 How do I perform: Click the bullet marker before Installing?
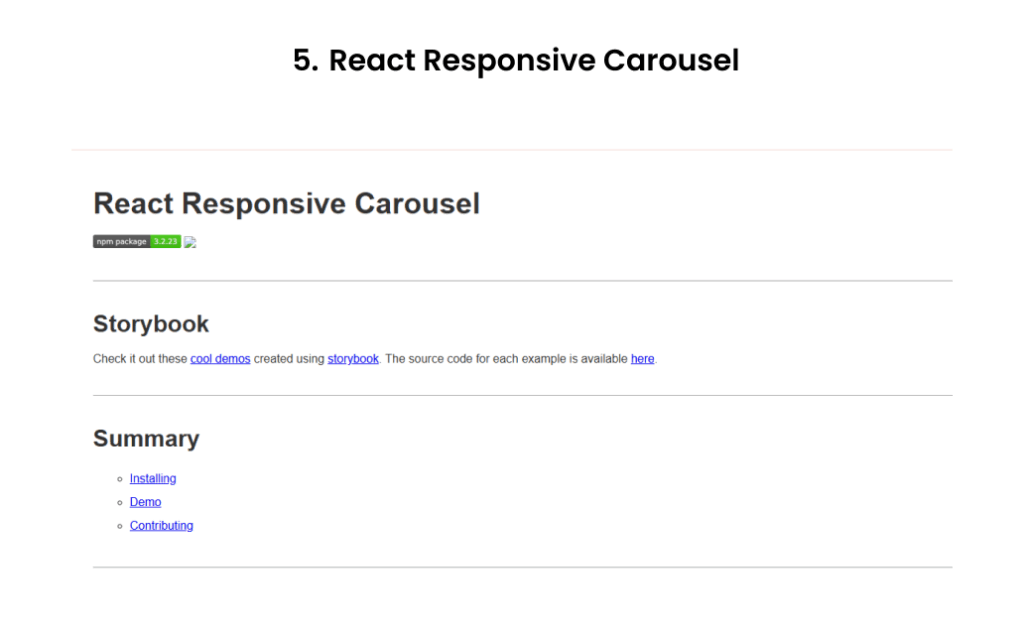[120, 479]
